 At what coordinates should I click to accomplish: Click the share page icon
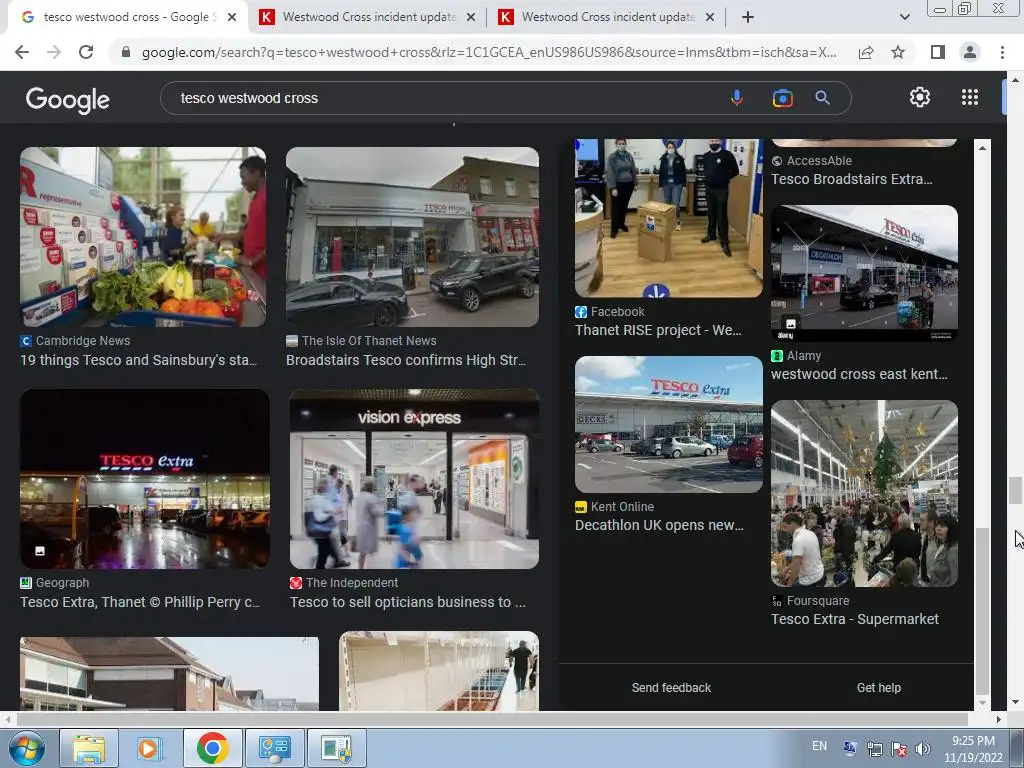pos(866,52)
